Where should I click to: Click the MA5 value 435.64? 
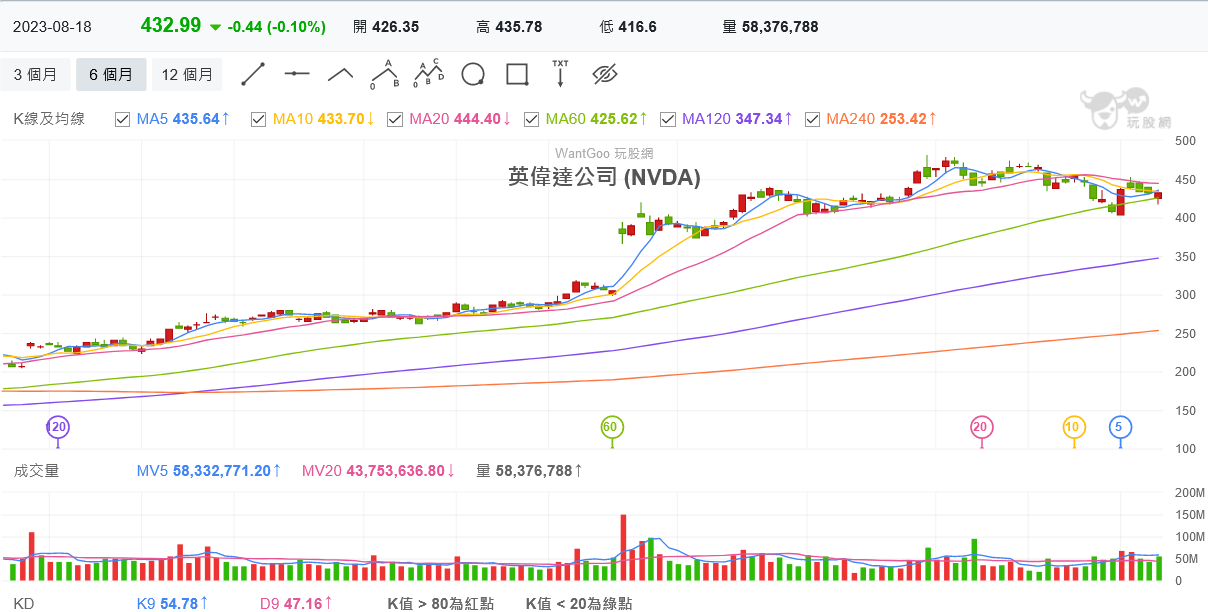click(x=196, y=119)
